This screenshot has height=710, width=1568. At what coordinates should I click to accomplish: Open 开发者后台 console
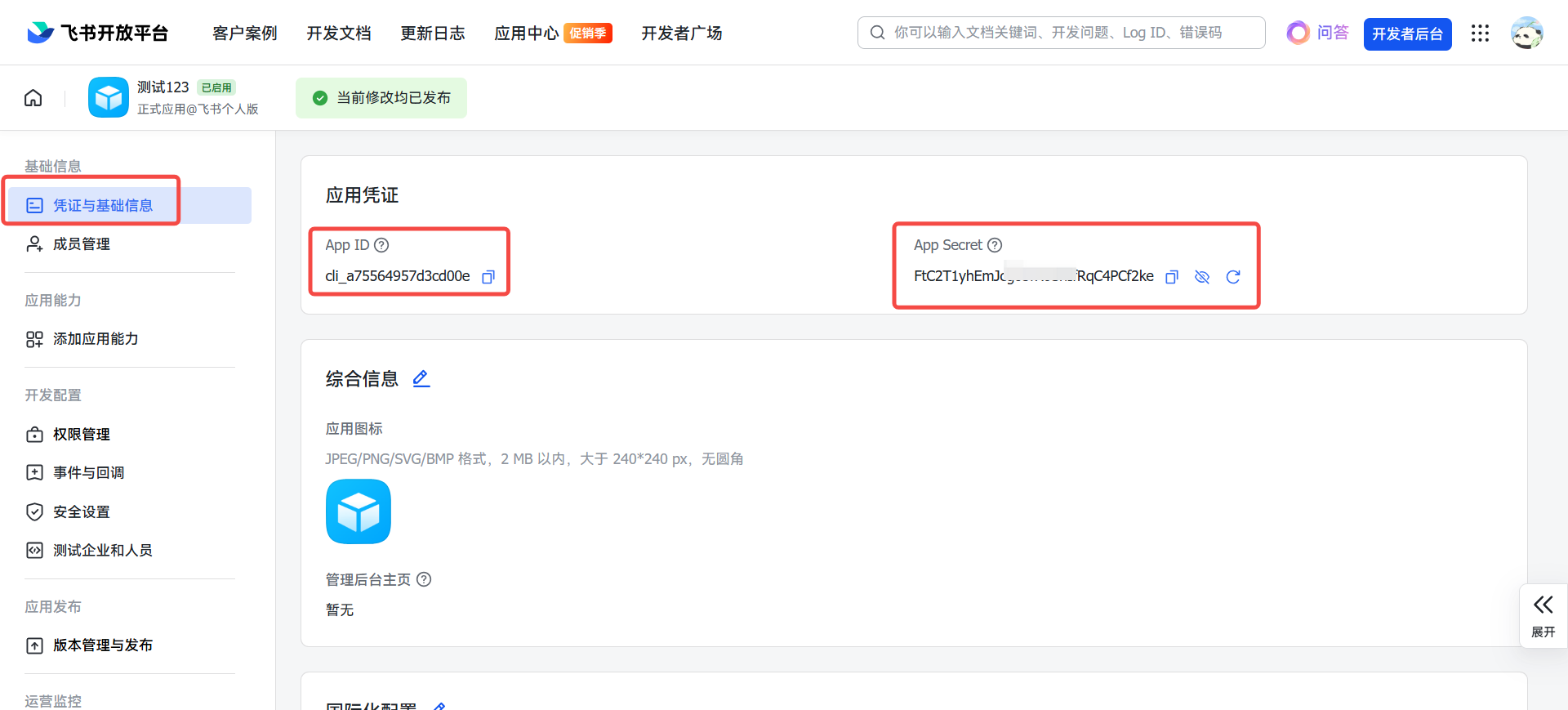click(1407, 33)
